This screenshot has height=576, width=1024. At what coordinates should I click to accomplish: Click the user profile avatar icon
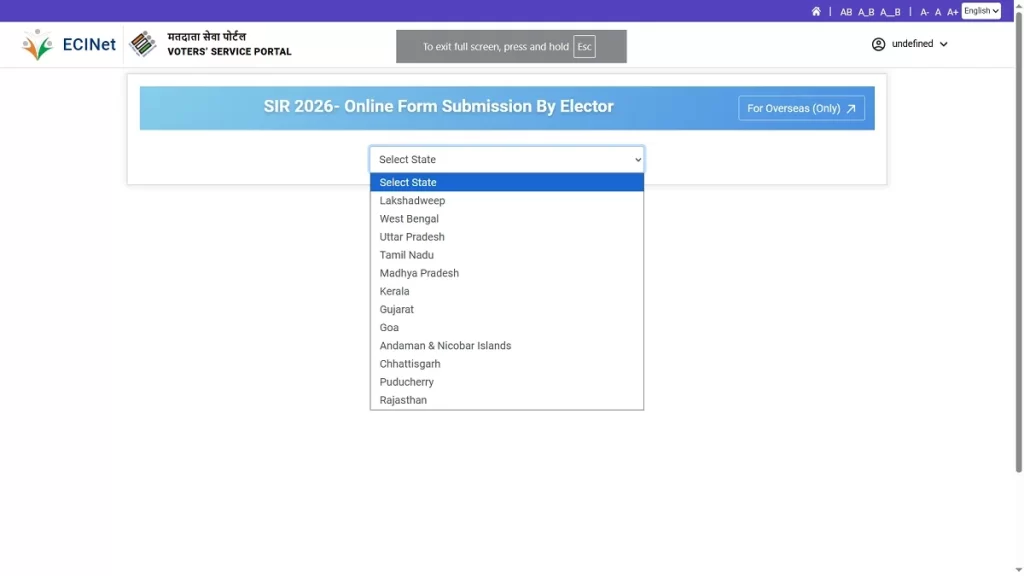pos(878,44)
